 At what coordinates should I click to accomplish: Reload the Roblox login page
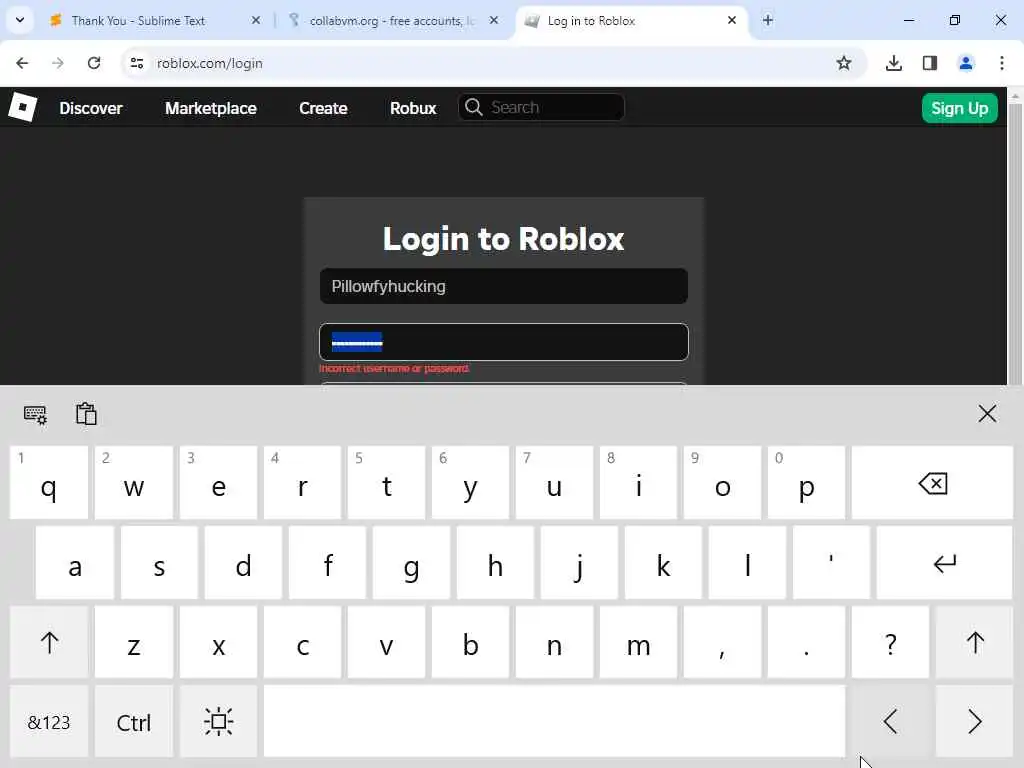pyautogui.click(x=94, y=63)
